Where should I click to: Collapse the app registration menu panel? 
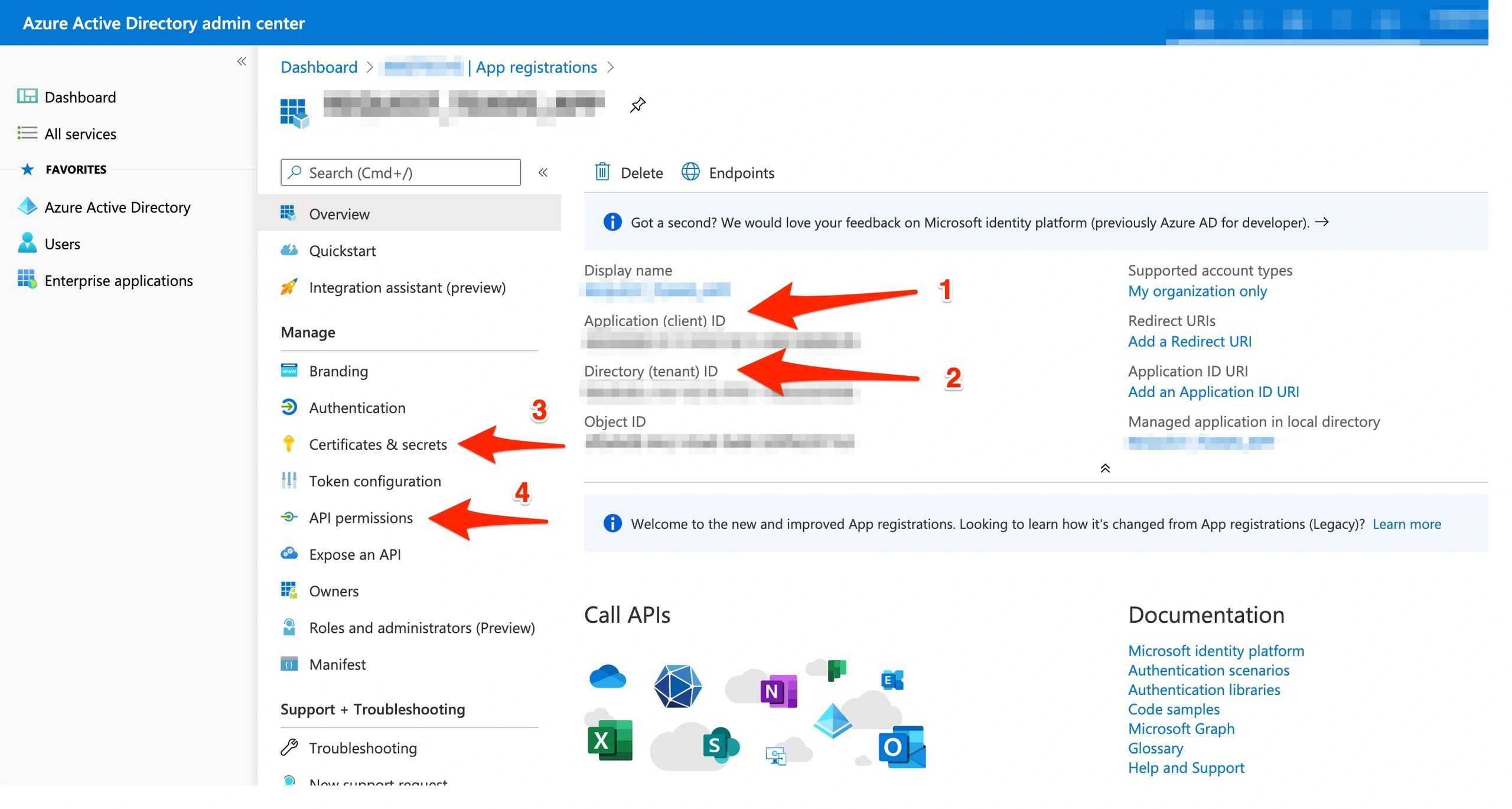pyautogui.click(x=543, y=172)
